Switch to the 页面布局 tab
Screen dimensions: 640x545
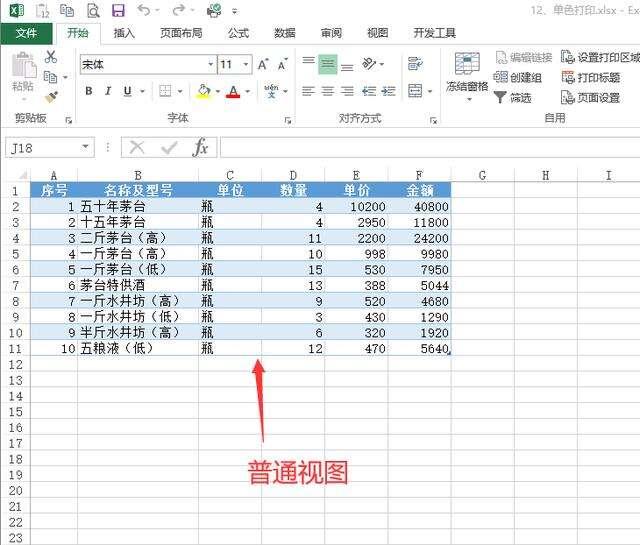[181, 33]
